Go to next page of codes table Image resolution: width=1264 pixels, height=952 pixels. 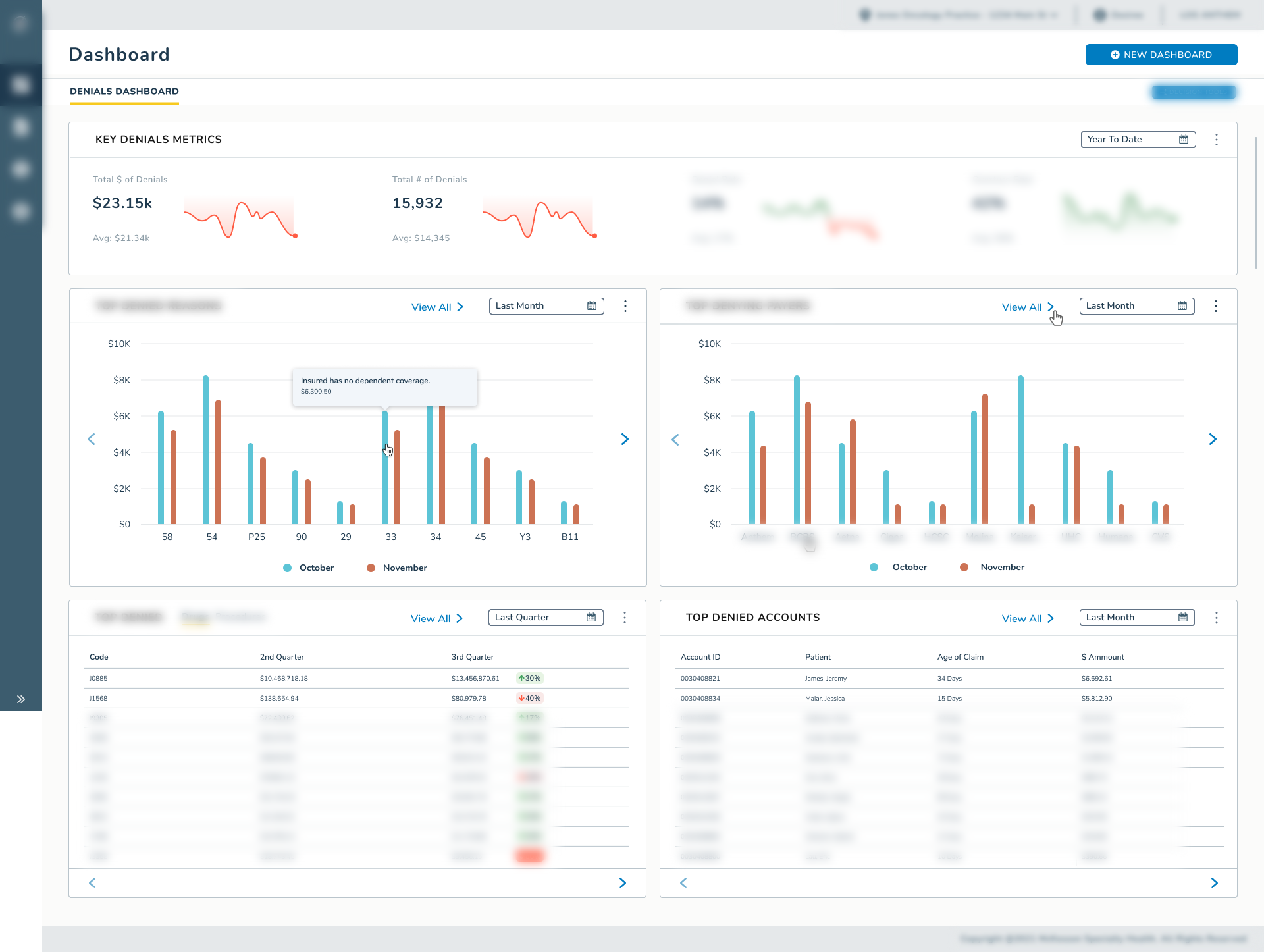[623, 883]
